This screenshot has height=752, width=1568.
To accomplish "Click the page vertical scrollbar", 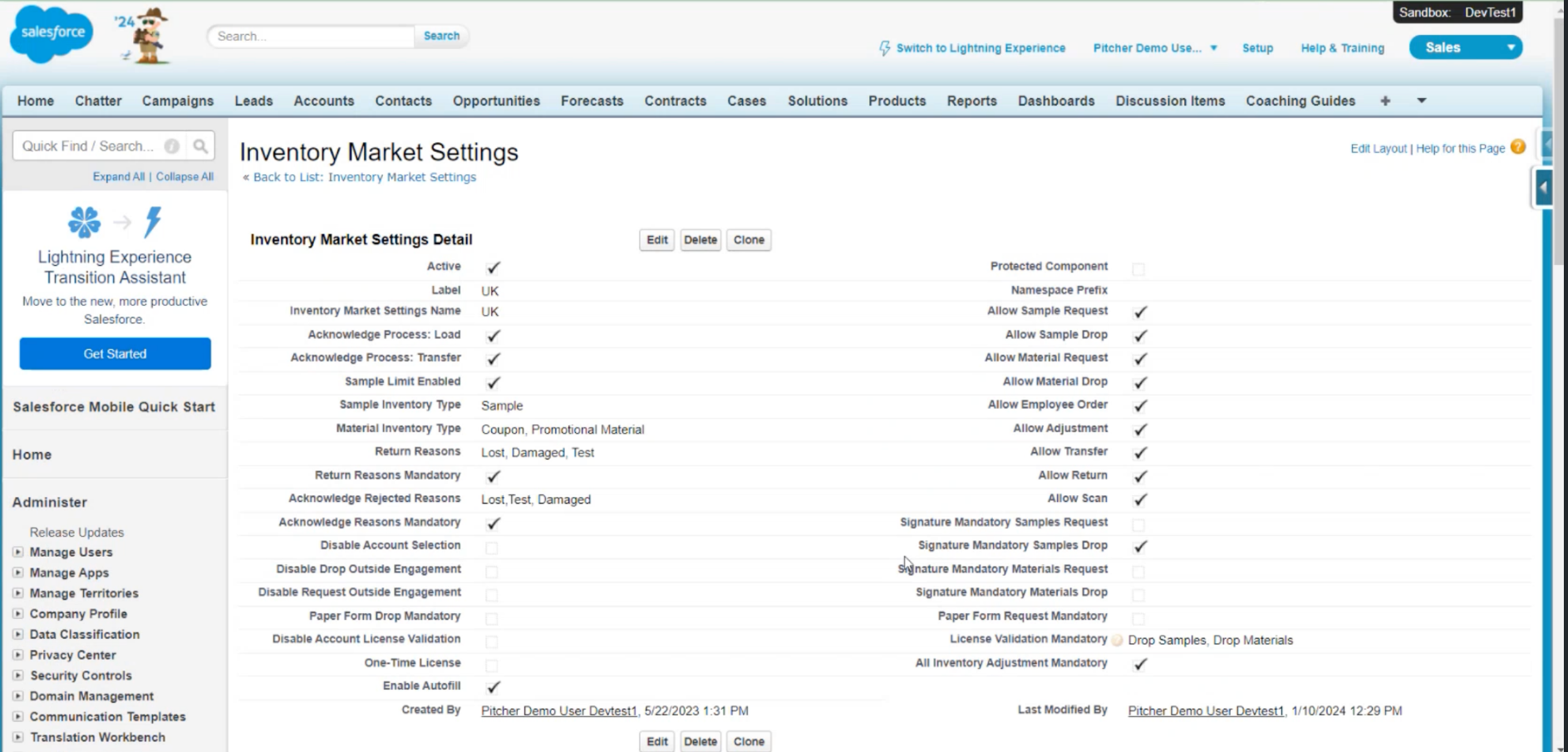I will [1560, 332].
